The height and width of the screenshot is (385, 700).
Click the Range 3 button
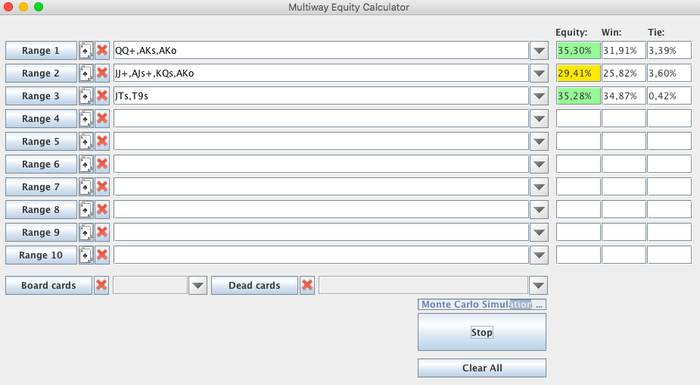(x=41, y=96)
